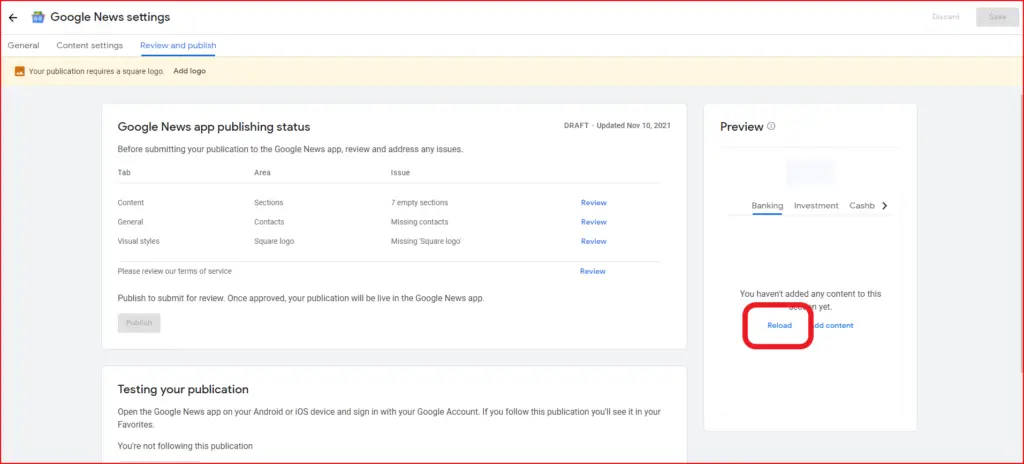Select the Banking tab in Preview
The height and width of the screenshot is (464, 1024).
tap(767, 206)
